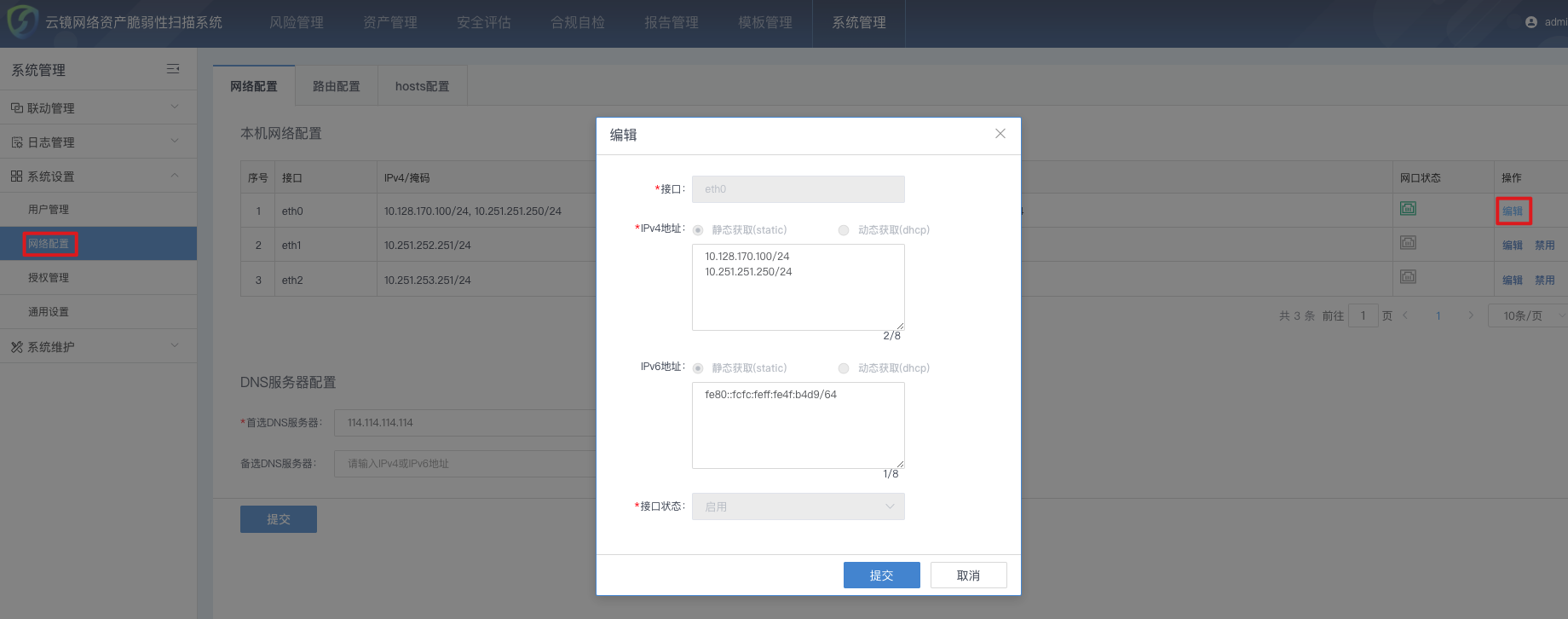This screenshot has width=1568, height=619.
Task: Click the 10.251.253.251/24 cell
Action: [427, 281]
